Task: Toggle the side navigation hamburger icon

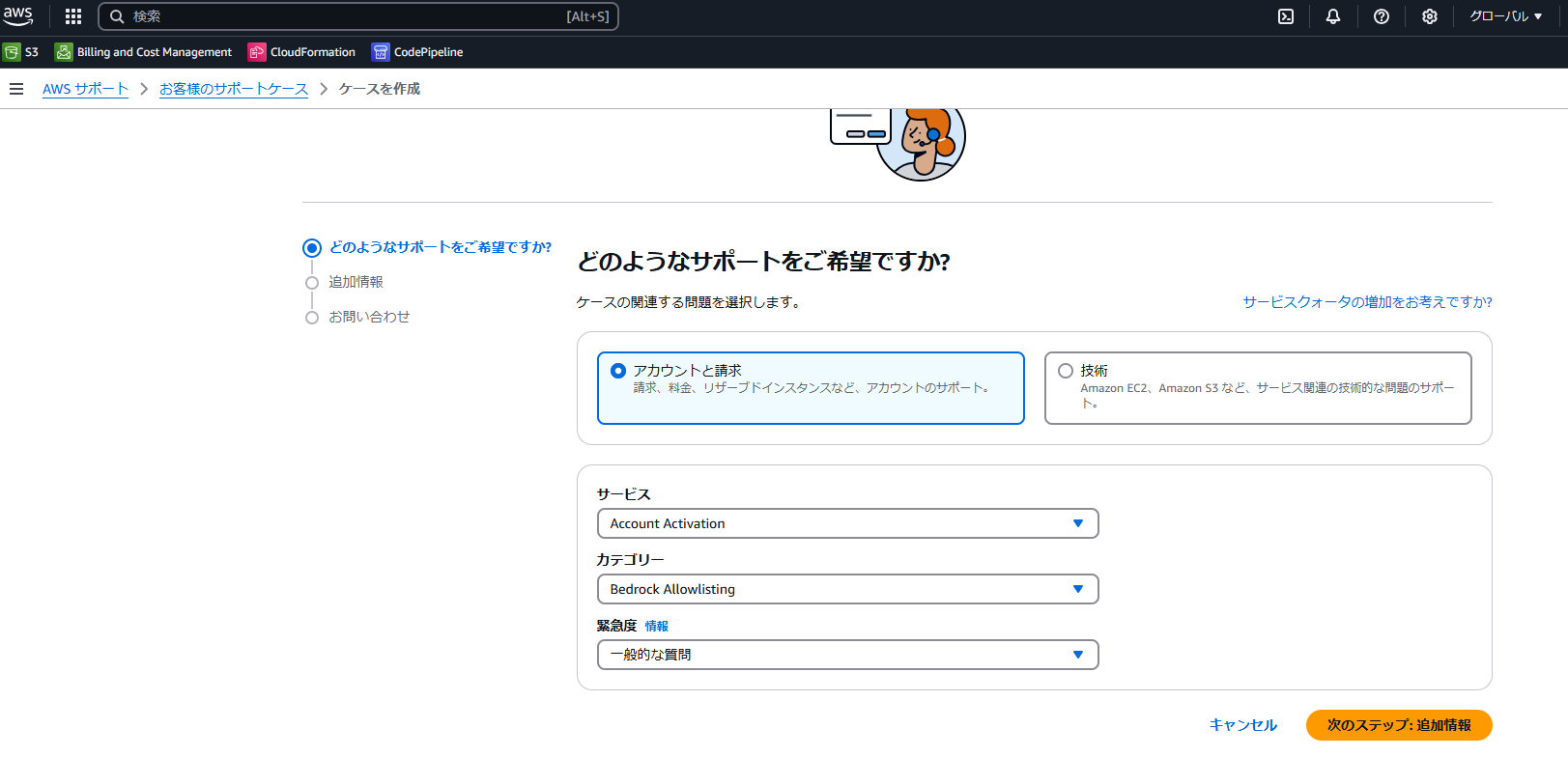Action: pyautogui.click(x=16, y=89)
